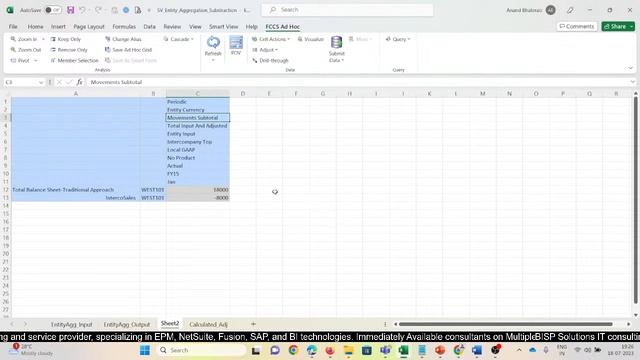Click the Visualize button
The image size is (640, 360).
311,39
